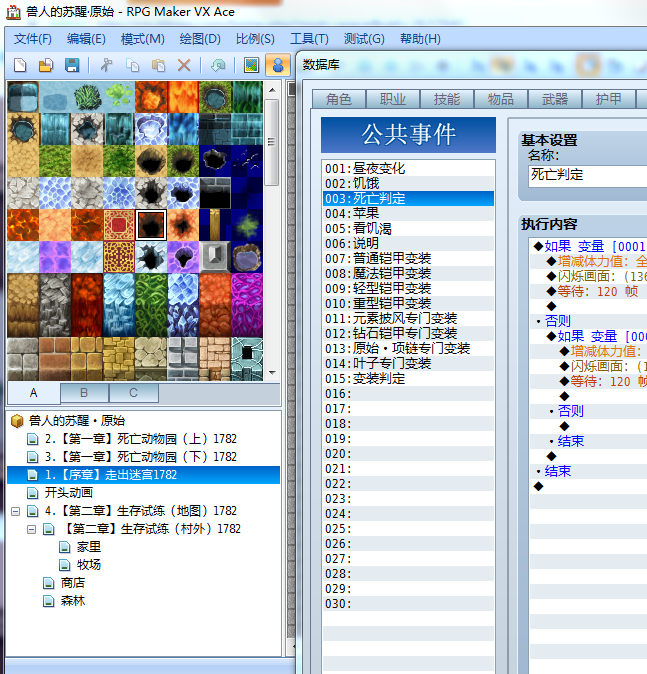Select map 3.【第一章】死亡动物园（下）1782

coord(140,457)
